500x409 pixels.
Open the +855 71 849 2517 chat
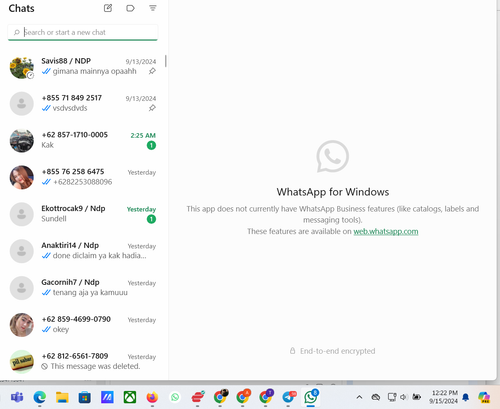pyautogui.click(x=83, y=103)
